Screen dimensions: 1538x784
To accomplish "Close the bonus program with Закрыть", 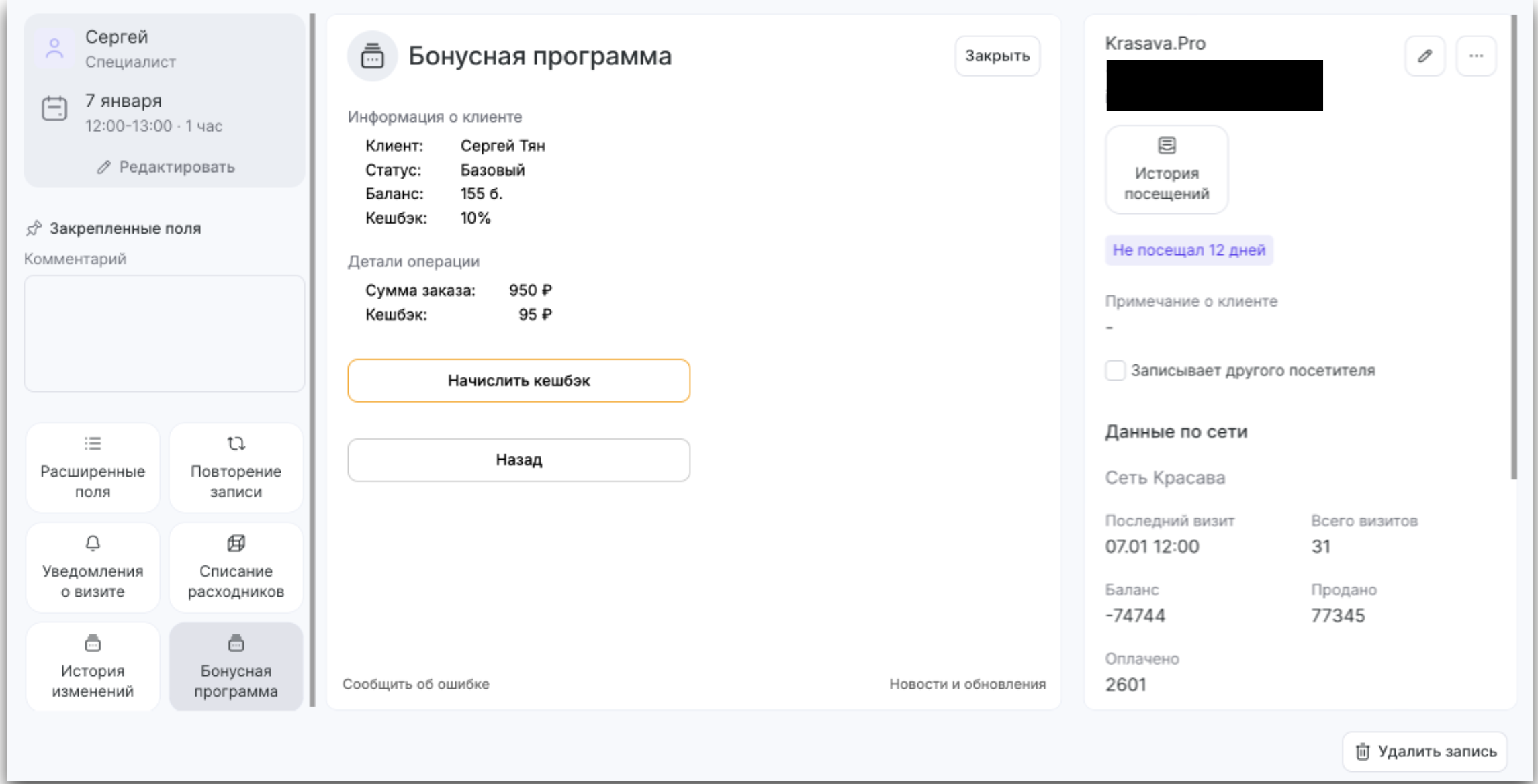I will pos(997,56).
